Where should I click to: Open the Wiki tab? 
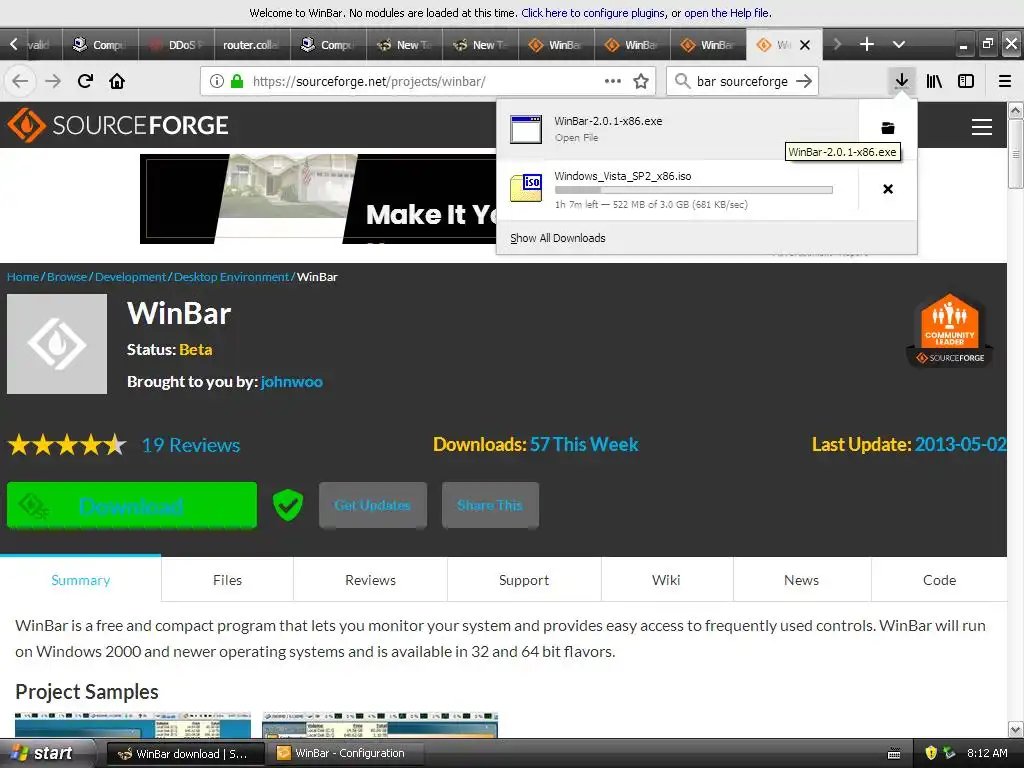tap(666, 580)
